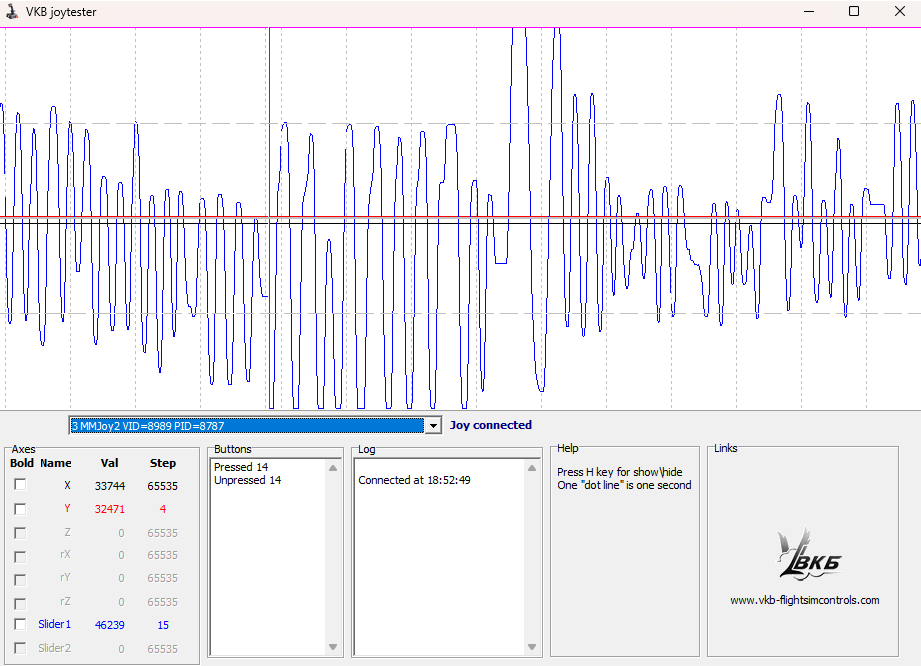Click the Log panel scroll up arrow

[x=533, y=467]
